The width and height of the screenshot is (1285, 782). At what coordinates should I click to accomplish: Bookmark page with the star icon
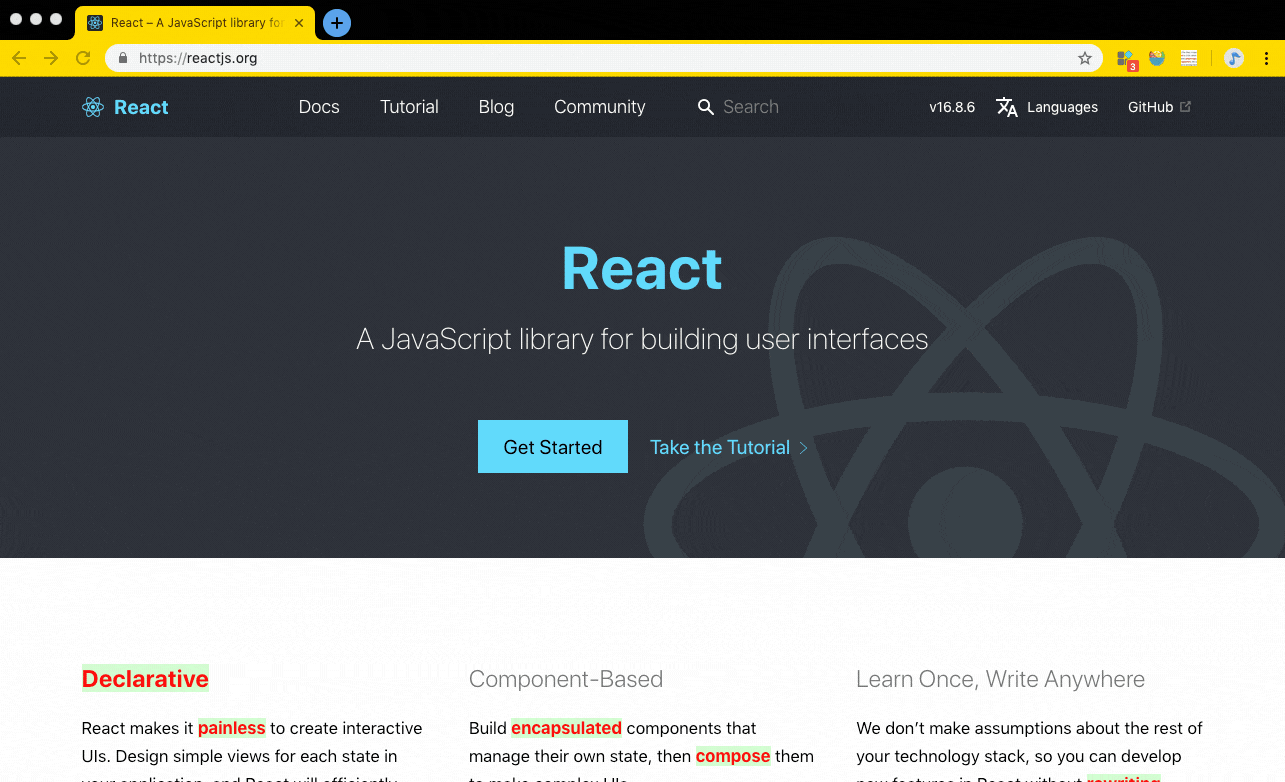[1085, 58]
